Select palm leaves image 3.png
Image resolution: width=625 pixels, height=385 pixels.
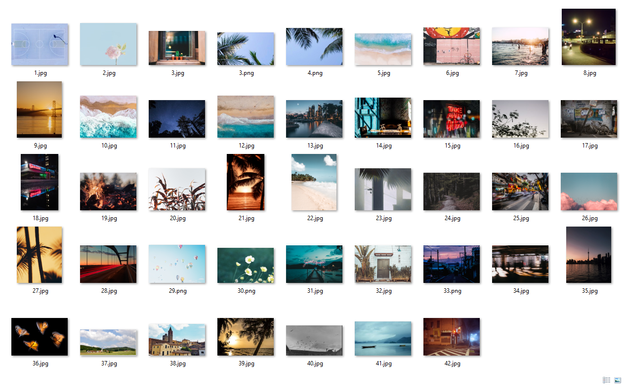246,49
